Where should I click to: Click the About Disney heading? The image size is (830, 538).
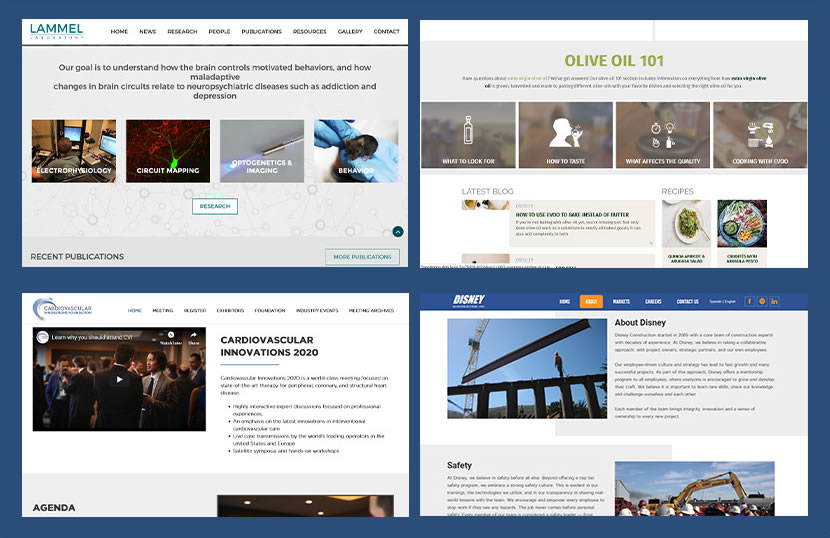click(x=640, y=322)
